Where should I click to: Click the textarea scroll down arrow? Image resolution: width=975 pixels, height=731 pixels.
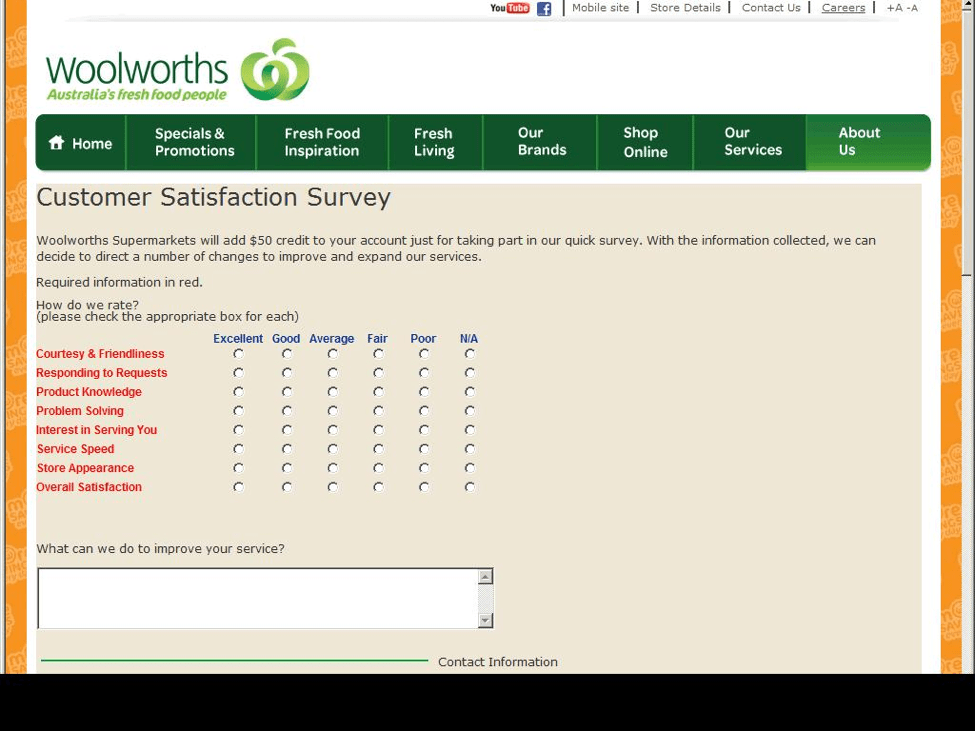coord(486,620)
